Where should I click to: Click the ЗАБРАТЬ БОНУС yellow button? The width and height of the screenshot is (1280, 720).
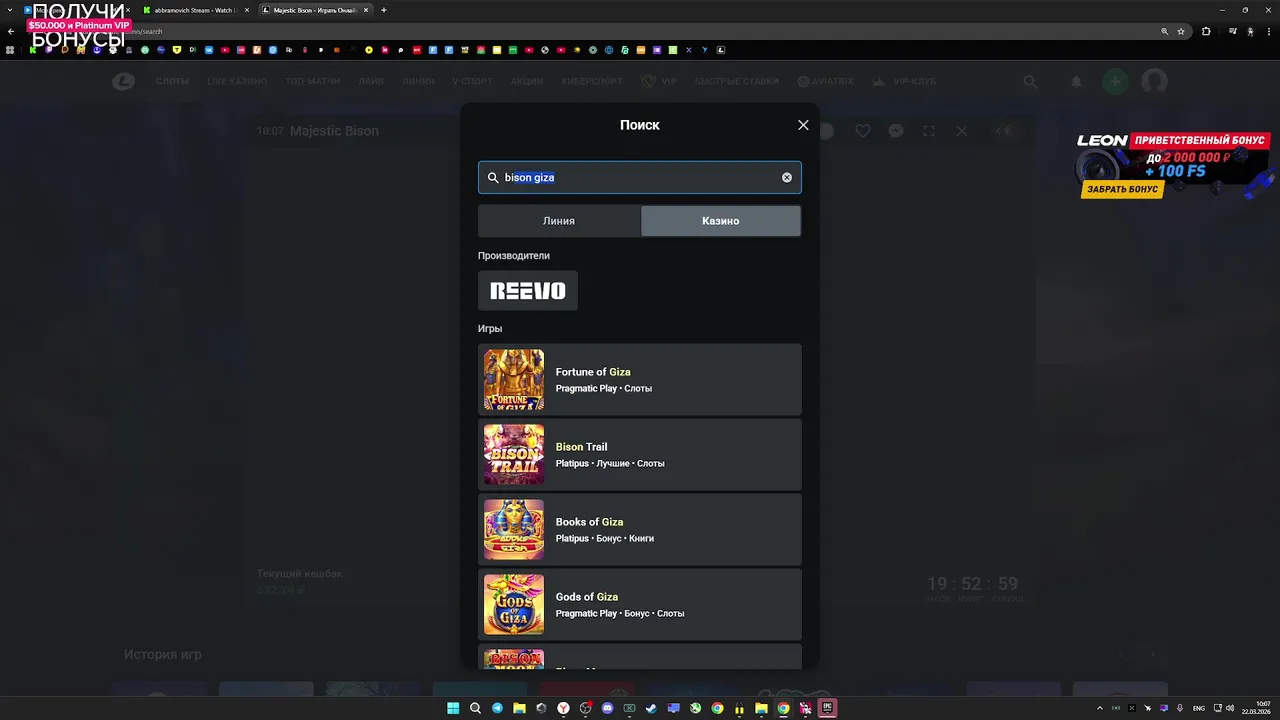[x=1123, y=189]
